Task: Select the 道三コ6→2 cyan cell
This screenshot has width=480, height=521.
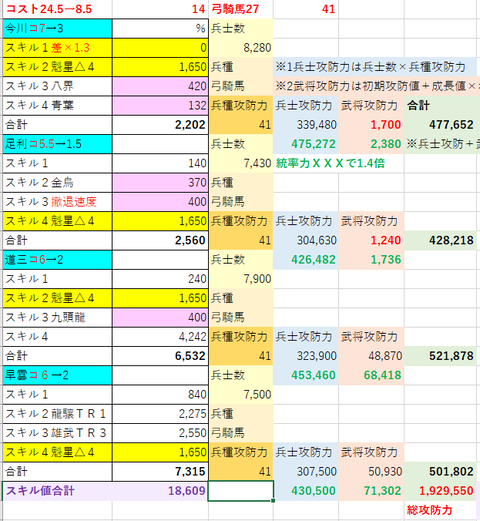Action: pos(57,260)
